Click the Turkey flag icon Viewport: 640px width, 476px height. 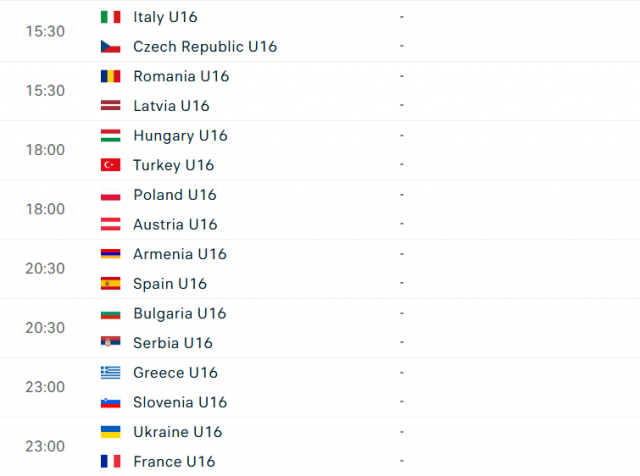[111, 165]
